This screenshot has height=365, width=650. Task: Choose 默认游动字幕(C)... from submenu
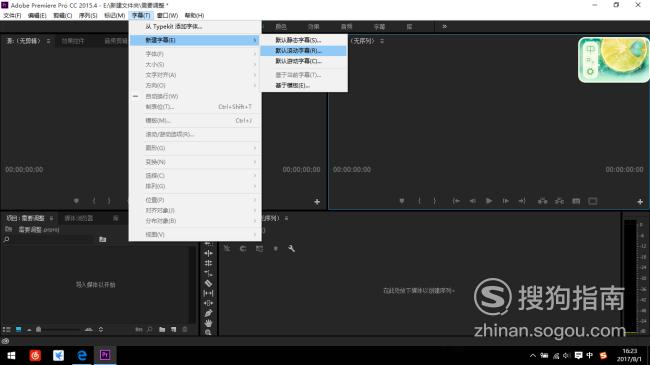click(x=304, y=61)
